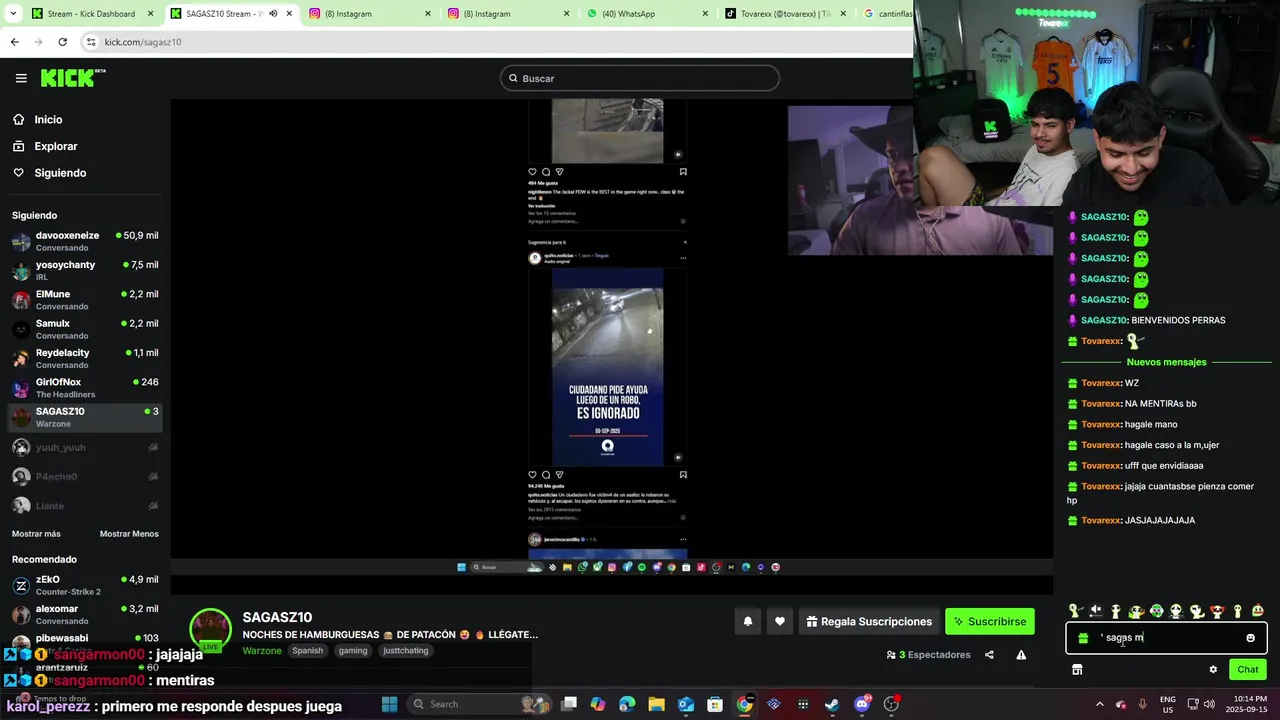This screenshot has height=720, width=1280.
Task: Go to Inicio in sidebar
Action: 48,120
